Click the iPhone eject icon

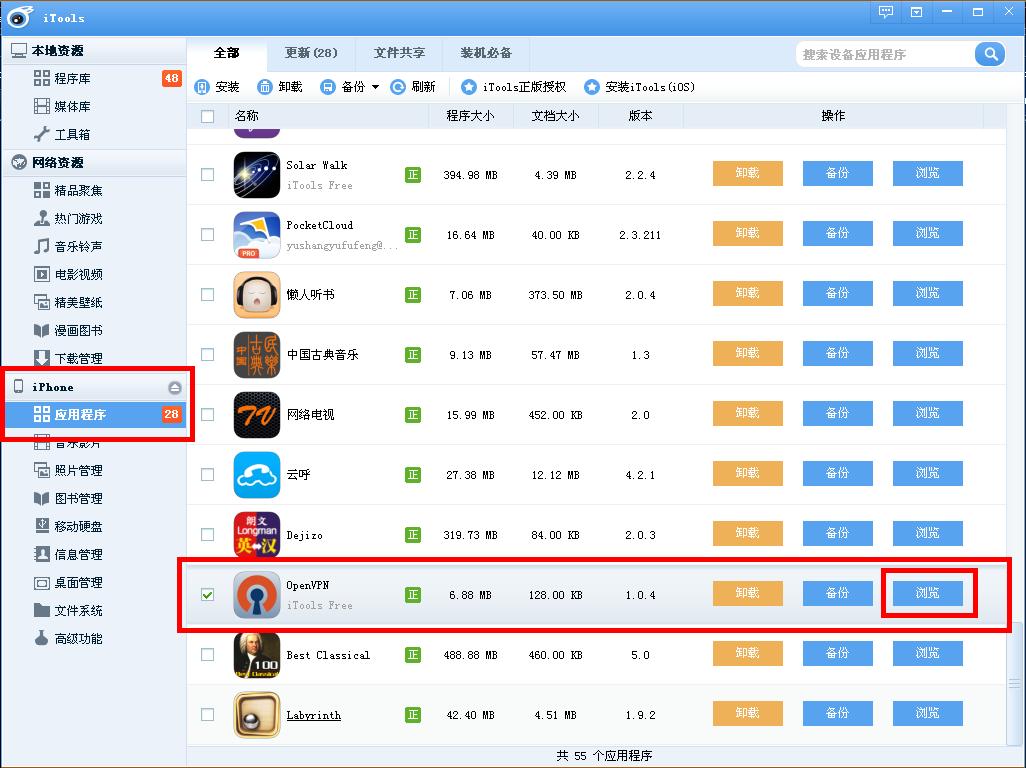[175, 387]
